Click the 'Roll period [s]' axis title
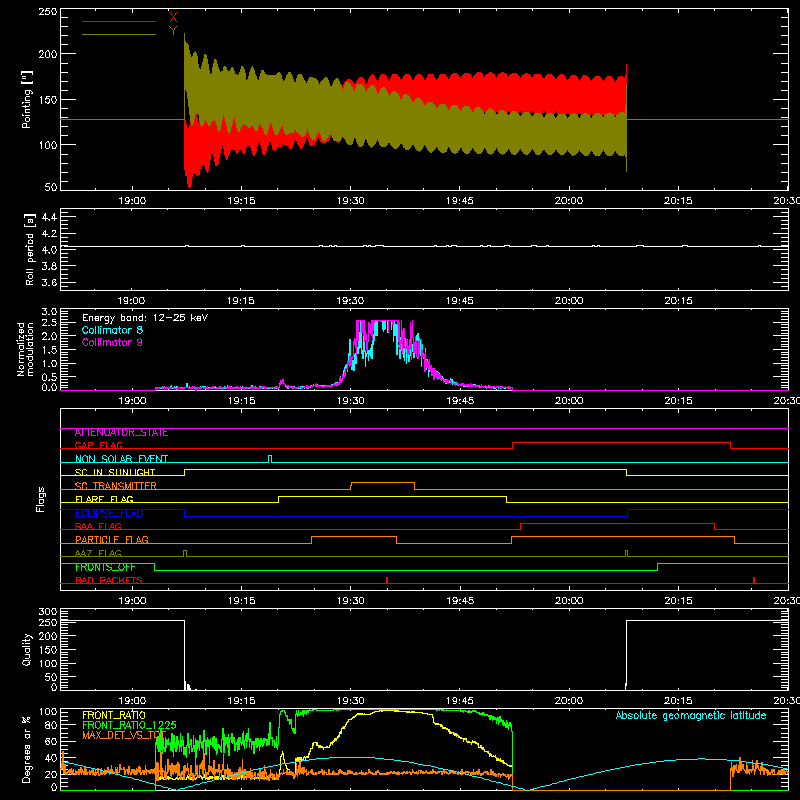Image resolution: width=800 pixels, height=800 pixels. tap(30, 249)
